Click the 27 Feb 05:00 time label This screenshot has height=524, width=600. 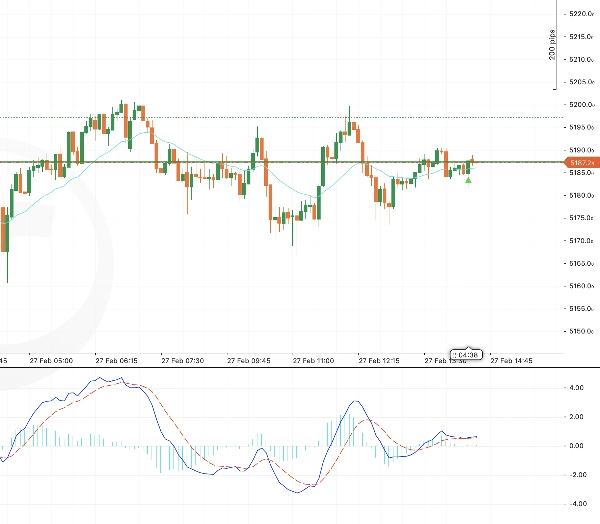click(x=51, y=361)
